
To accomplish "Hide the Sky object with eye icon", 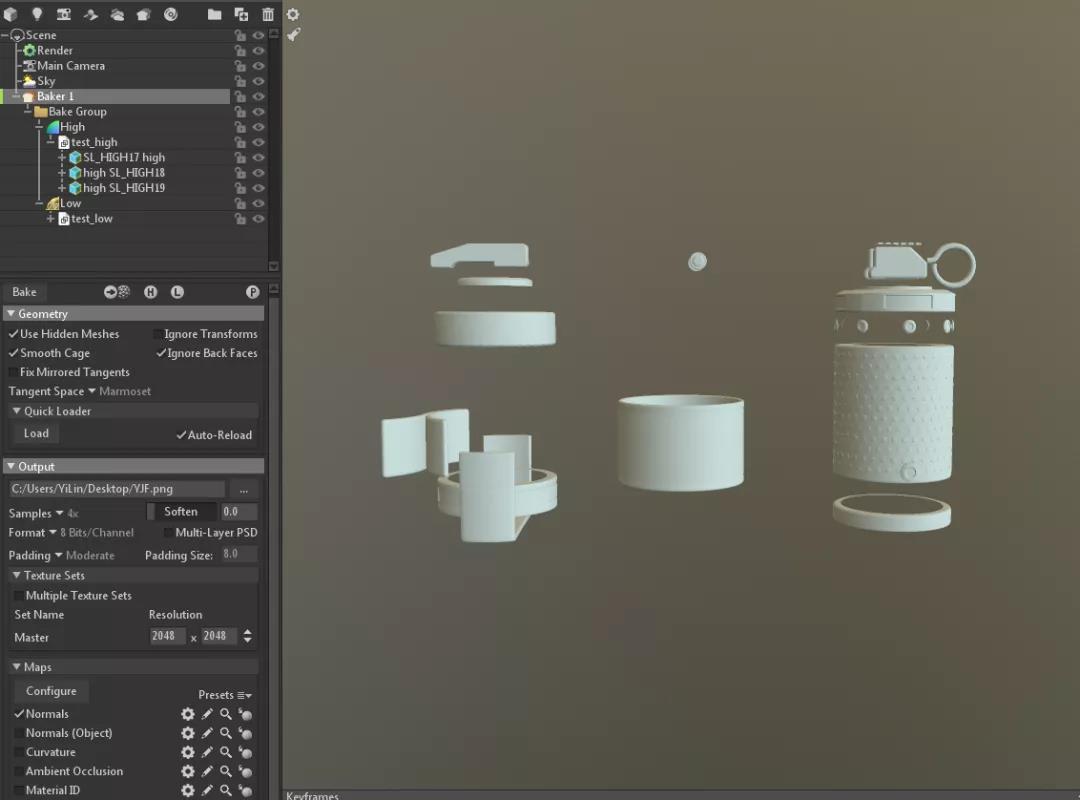I will click(x=258, y=81).
